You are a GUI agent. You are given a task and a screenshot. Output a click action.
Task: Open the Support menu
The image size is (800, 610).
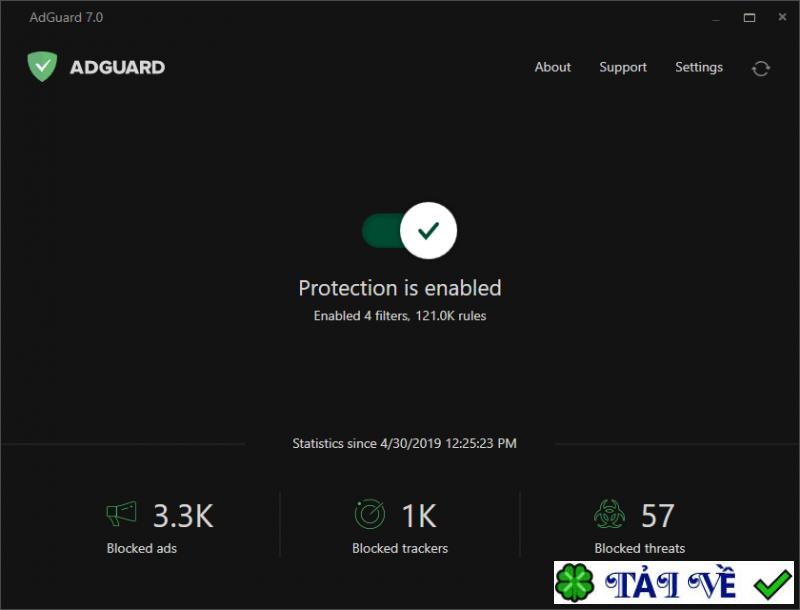pyautogui.click(x=622, y=67)
